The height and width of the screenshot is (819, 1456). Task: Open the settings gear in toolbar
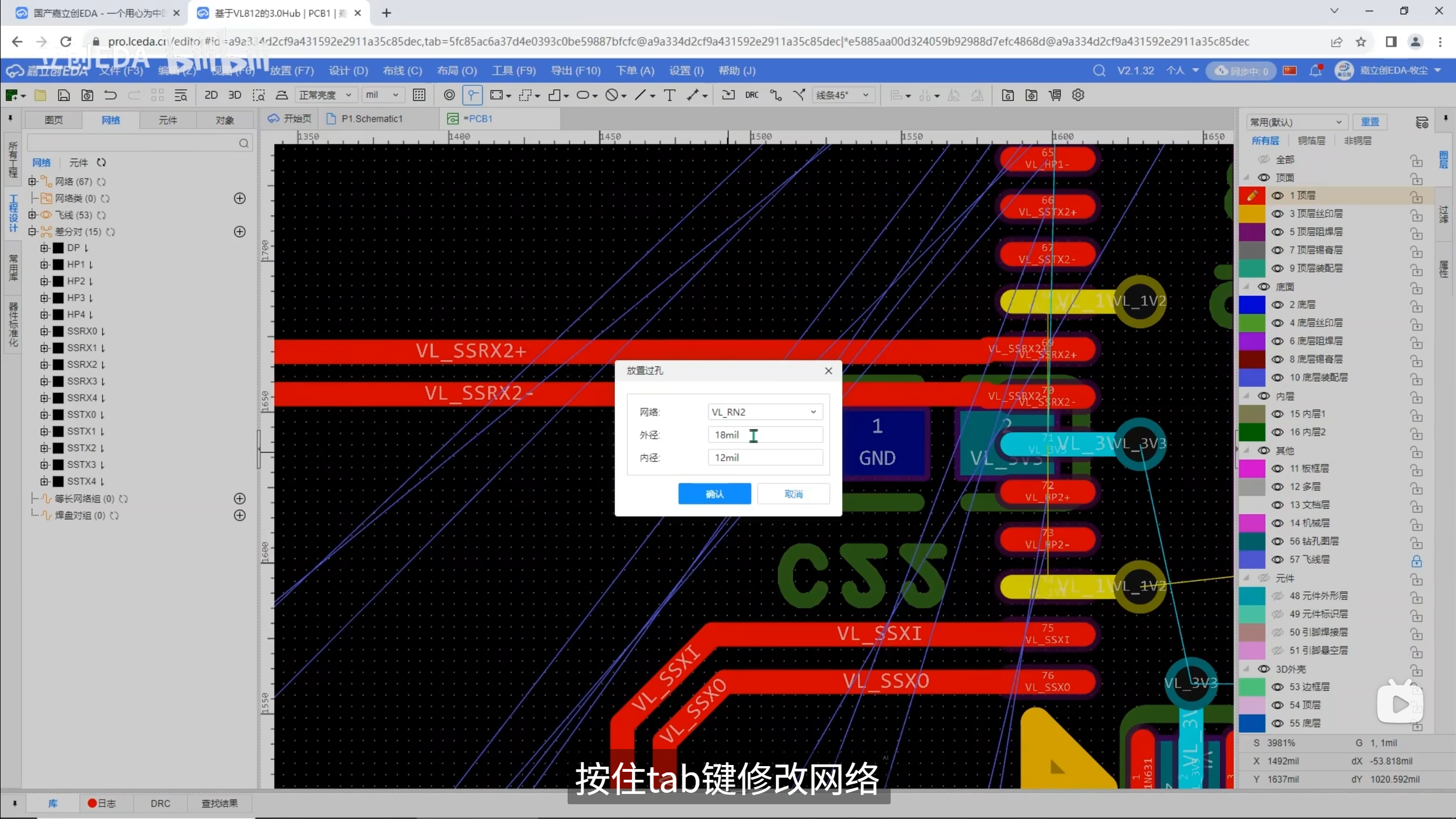(1078, 95)
